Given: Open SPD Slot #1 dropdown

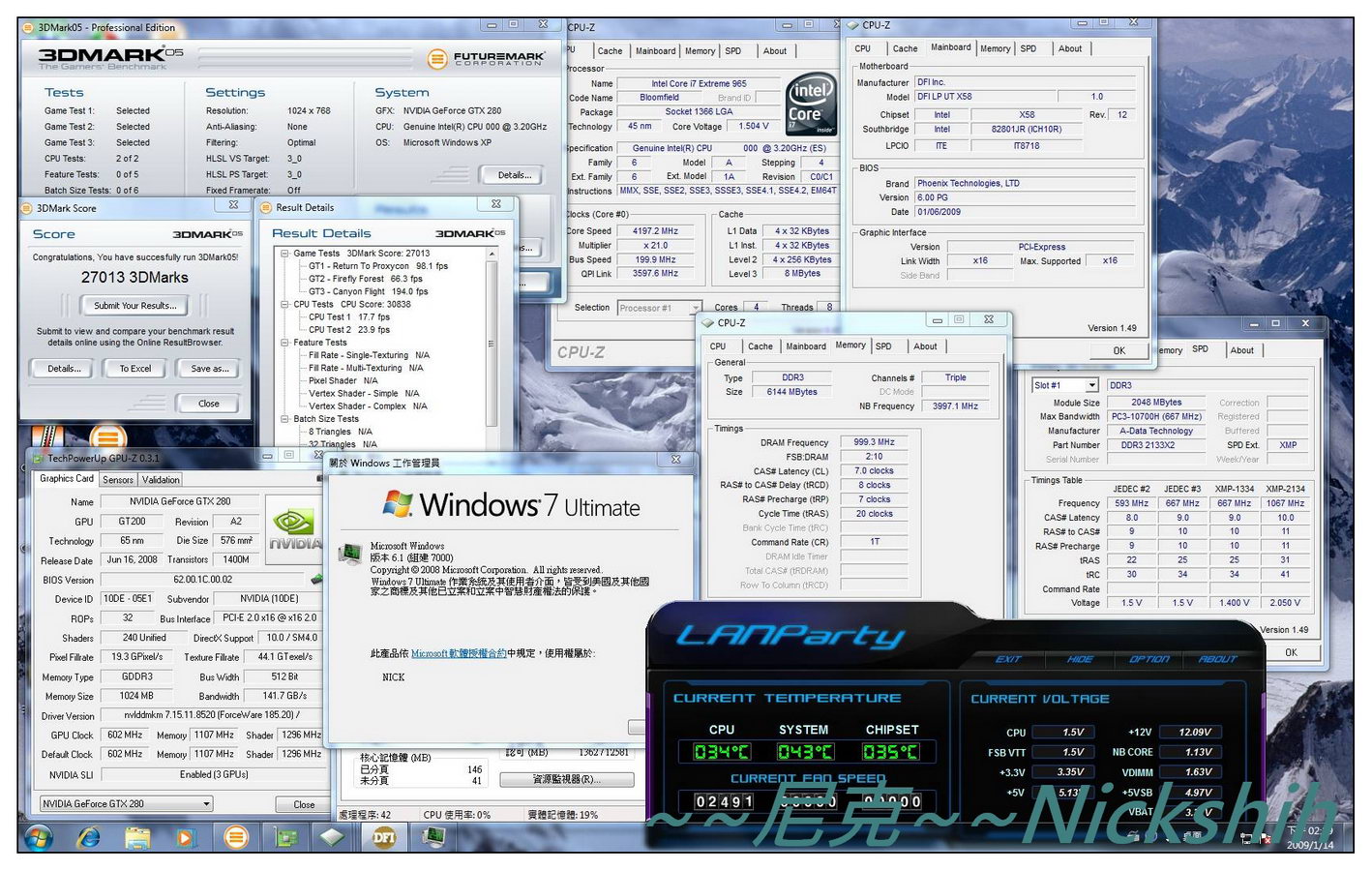Looking at the screenshot, I should [x=1091, y=385].
